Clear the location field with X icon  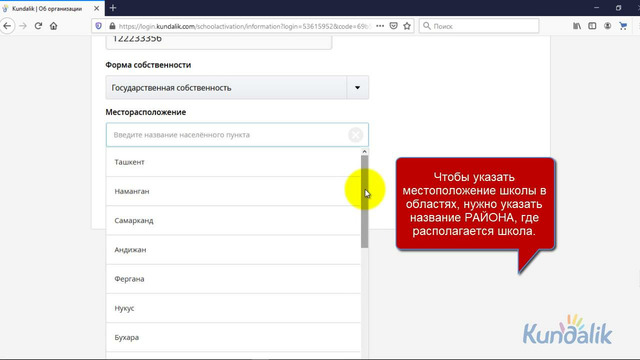point(356,135)
